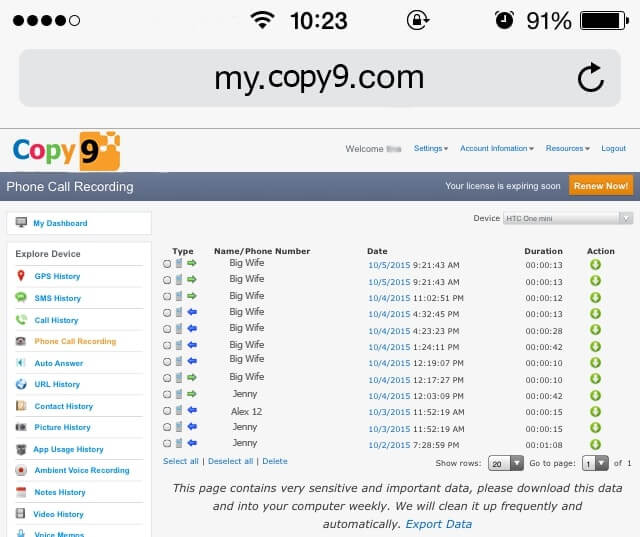Tick the checkbox for the 7:28:59 PM call
This screenshot has width=640, height=537.
(167, 443)
